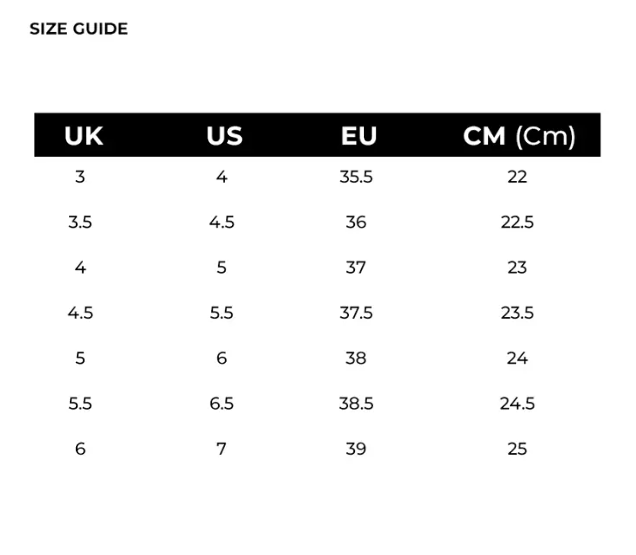Click the EU 38.5 size value

point(356,404)
